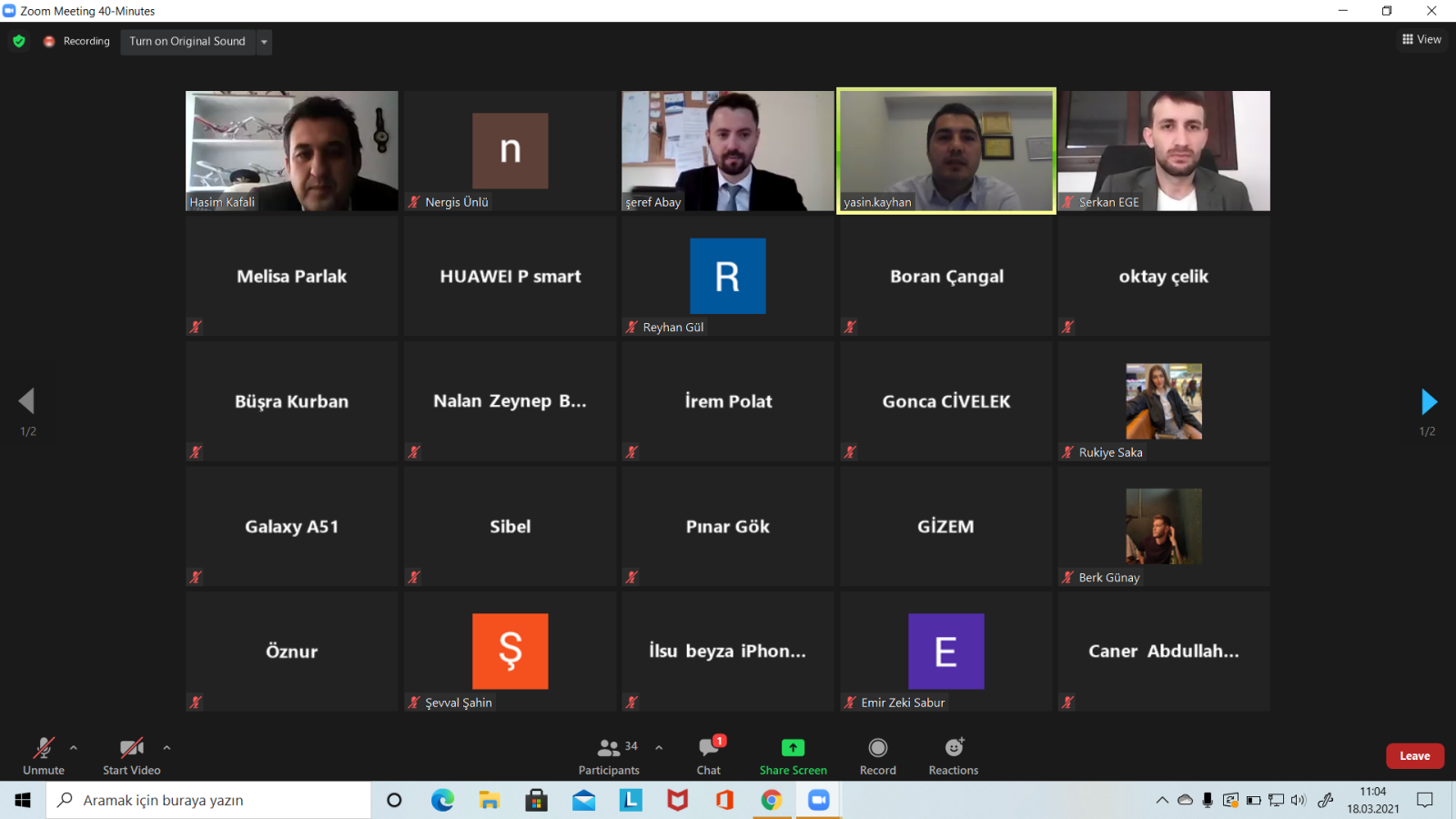
Task: Expand audio options arrow beside Unmute
Action: pyautogui.click(x=74, y=747)
